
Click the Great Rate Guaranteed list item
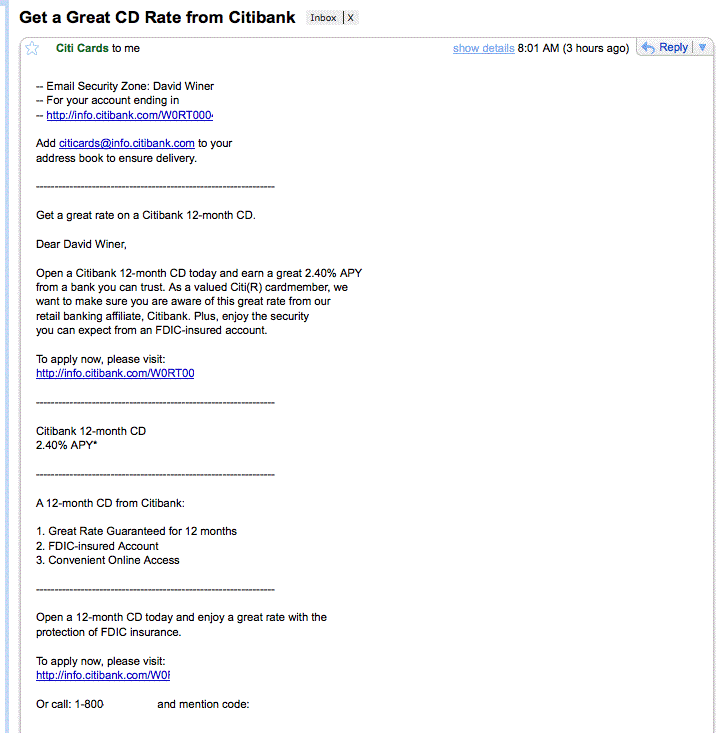tap(136, 532)
